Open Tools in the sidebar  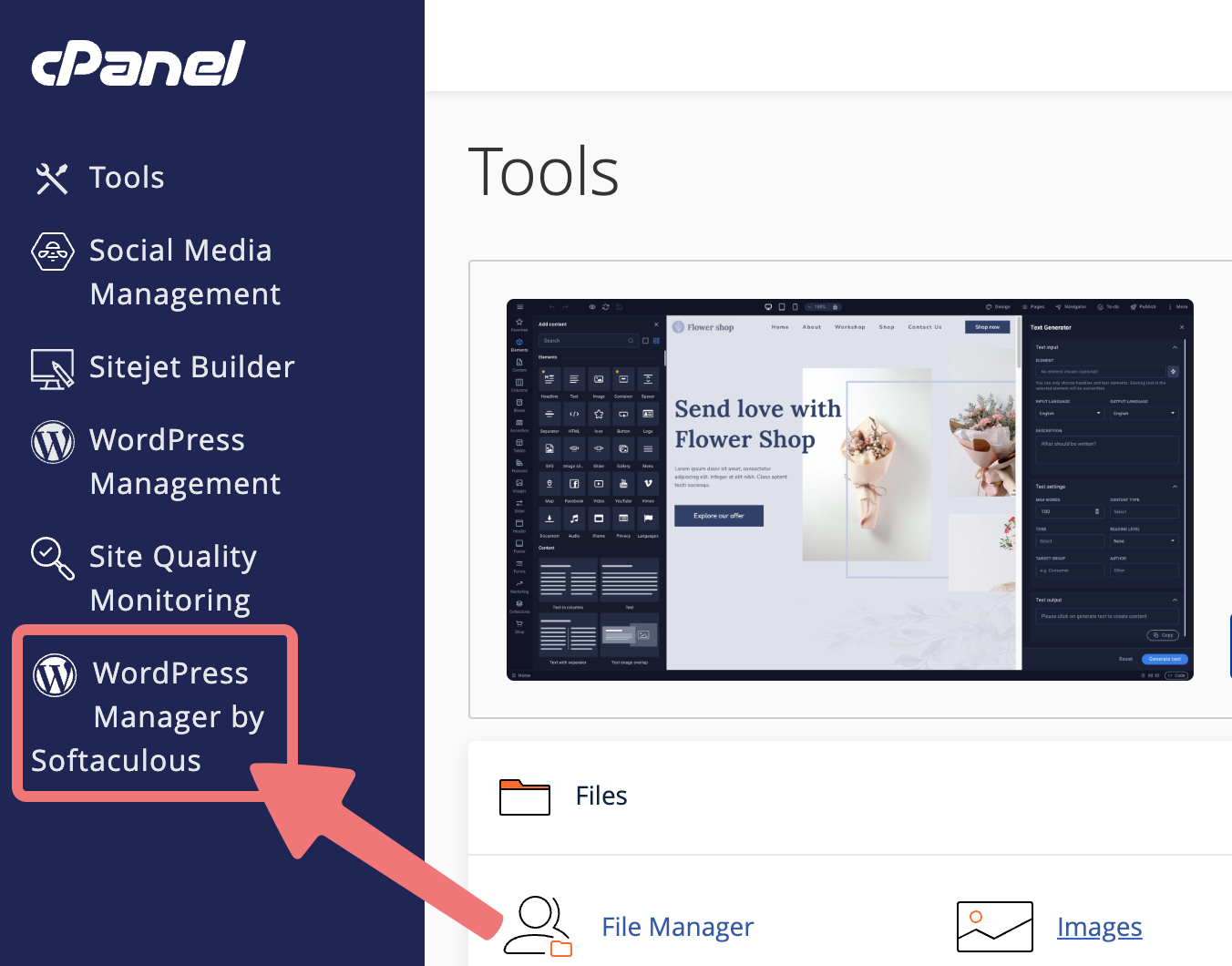pyautogui.click(x=99, y=178)
